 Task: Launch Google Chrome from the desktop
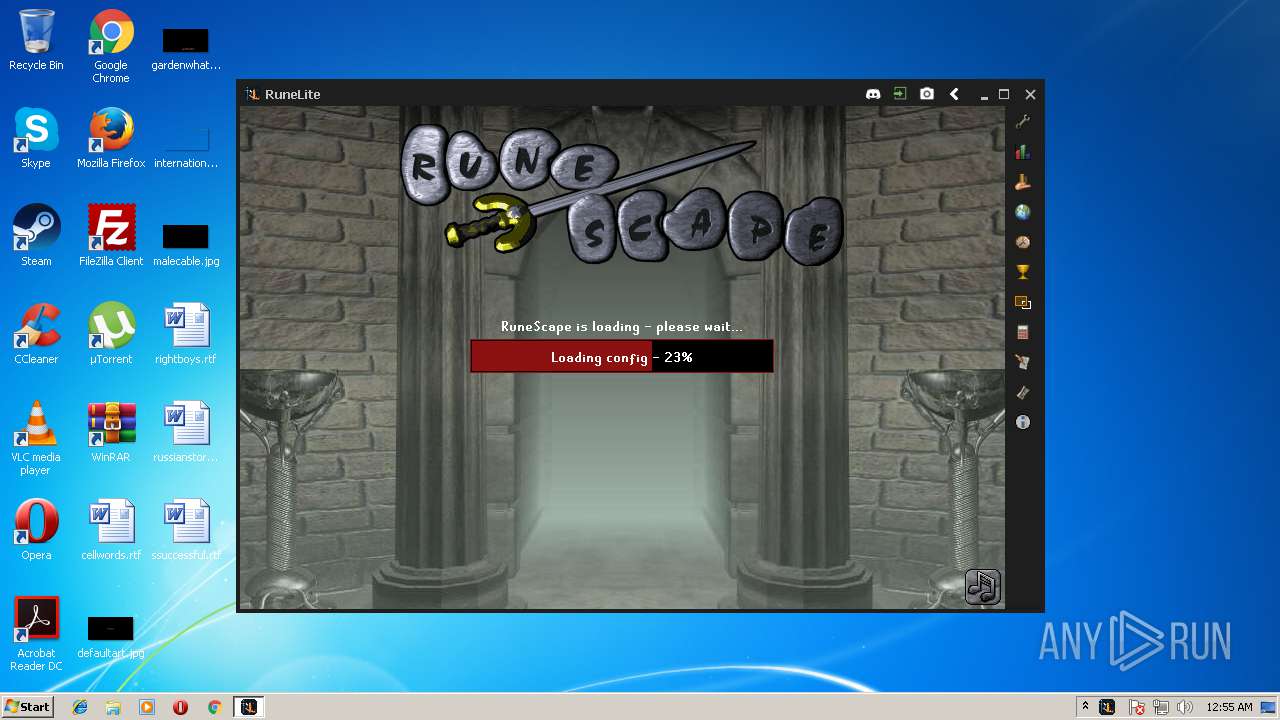point(111,47)
